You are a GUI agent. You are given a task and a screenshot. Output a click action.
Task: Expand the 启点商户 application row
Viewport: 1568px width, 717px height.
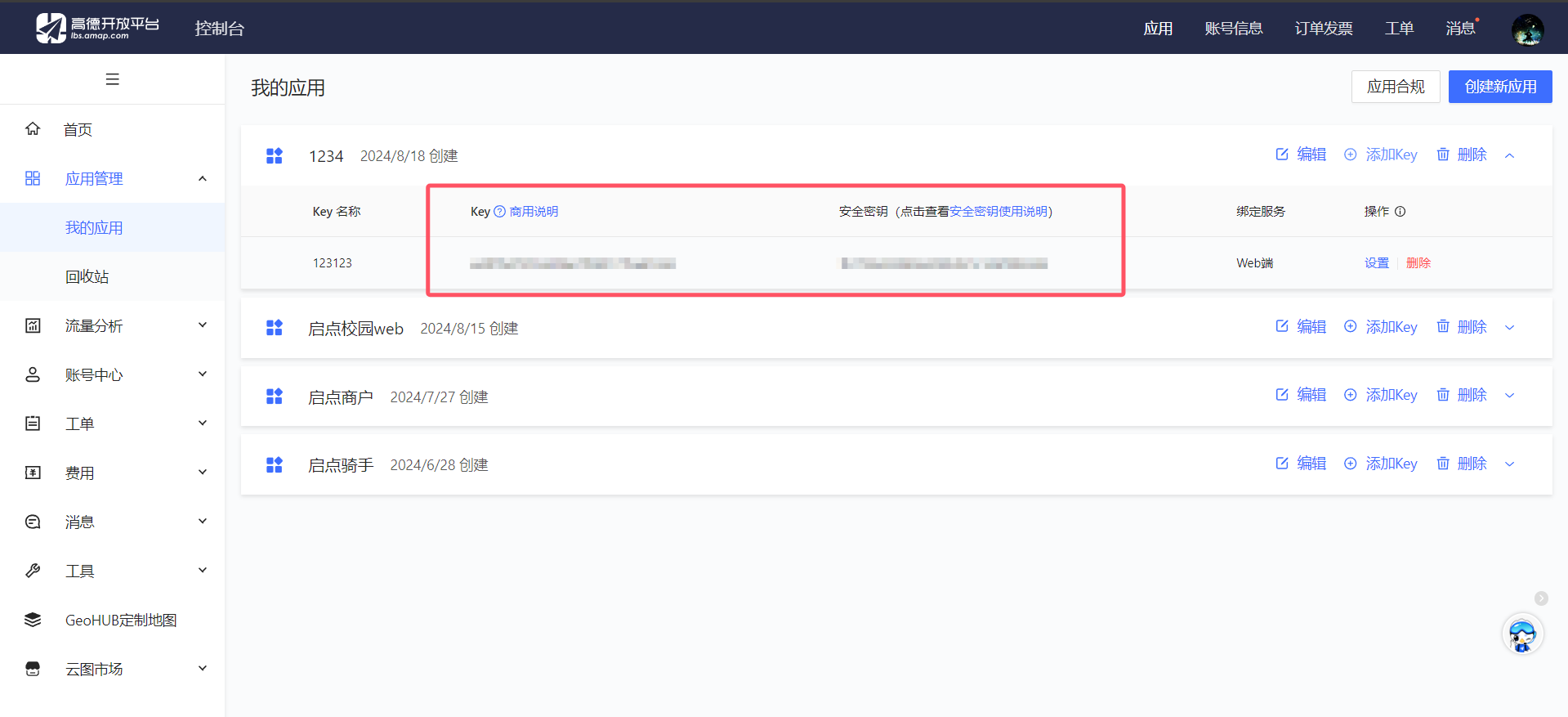(1509, 396)
